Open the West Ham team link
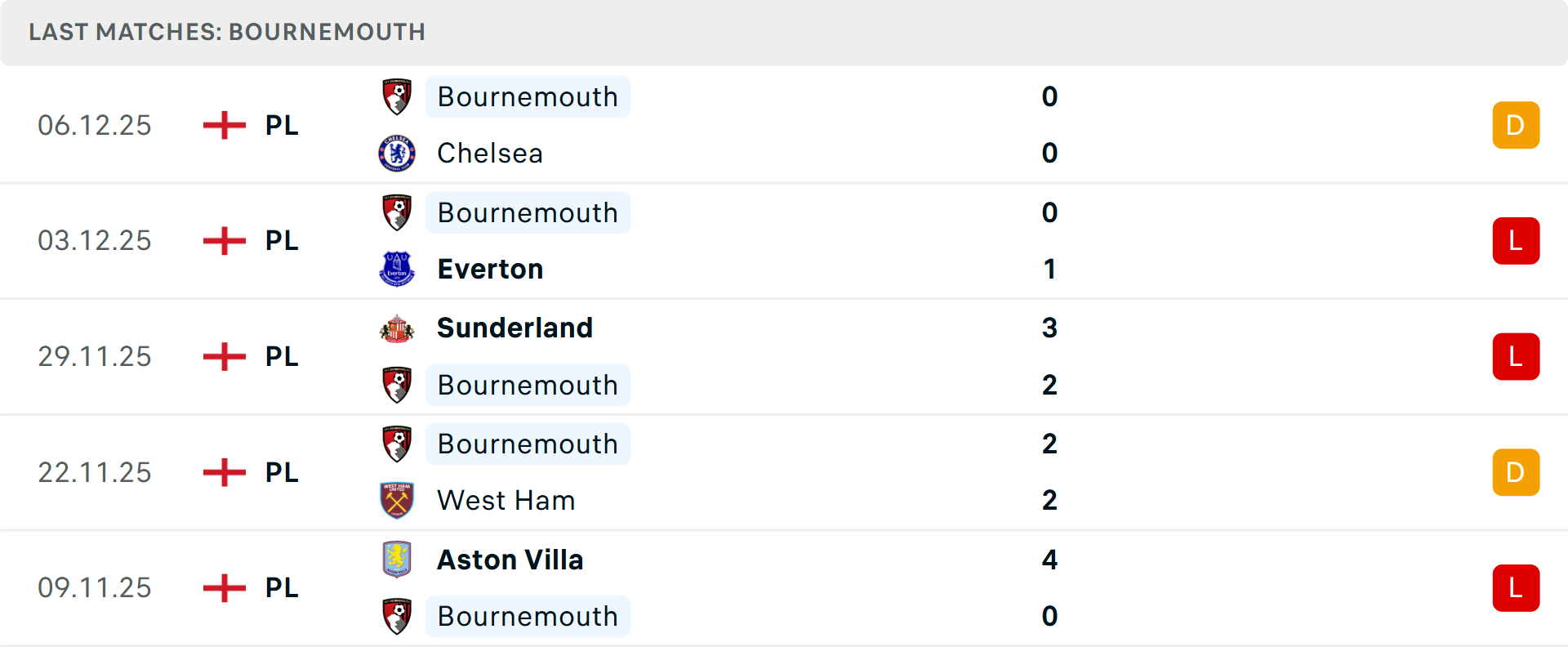The width and height of the screenshot is (1568, 647). tap(506, 500)
